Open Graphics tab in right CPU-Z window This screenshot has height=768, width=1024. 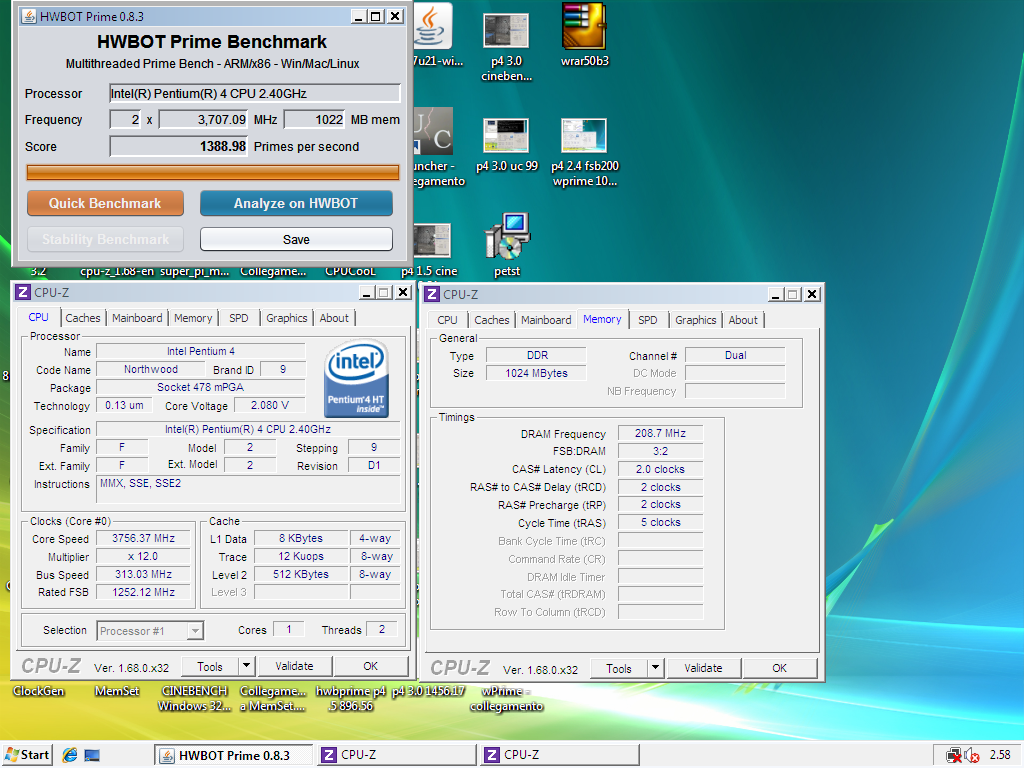coord(696,320)
